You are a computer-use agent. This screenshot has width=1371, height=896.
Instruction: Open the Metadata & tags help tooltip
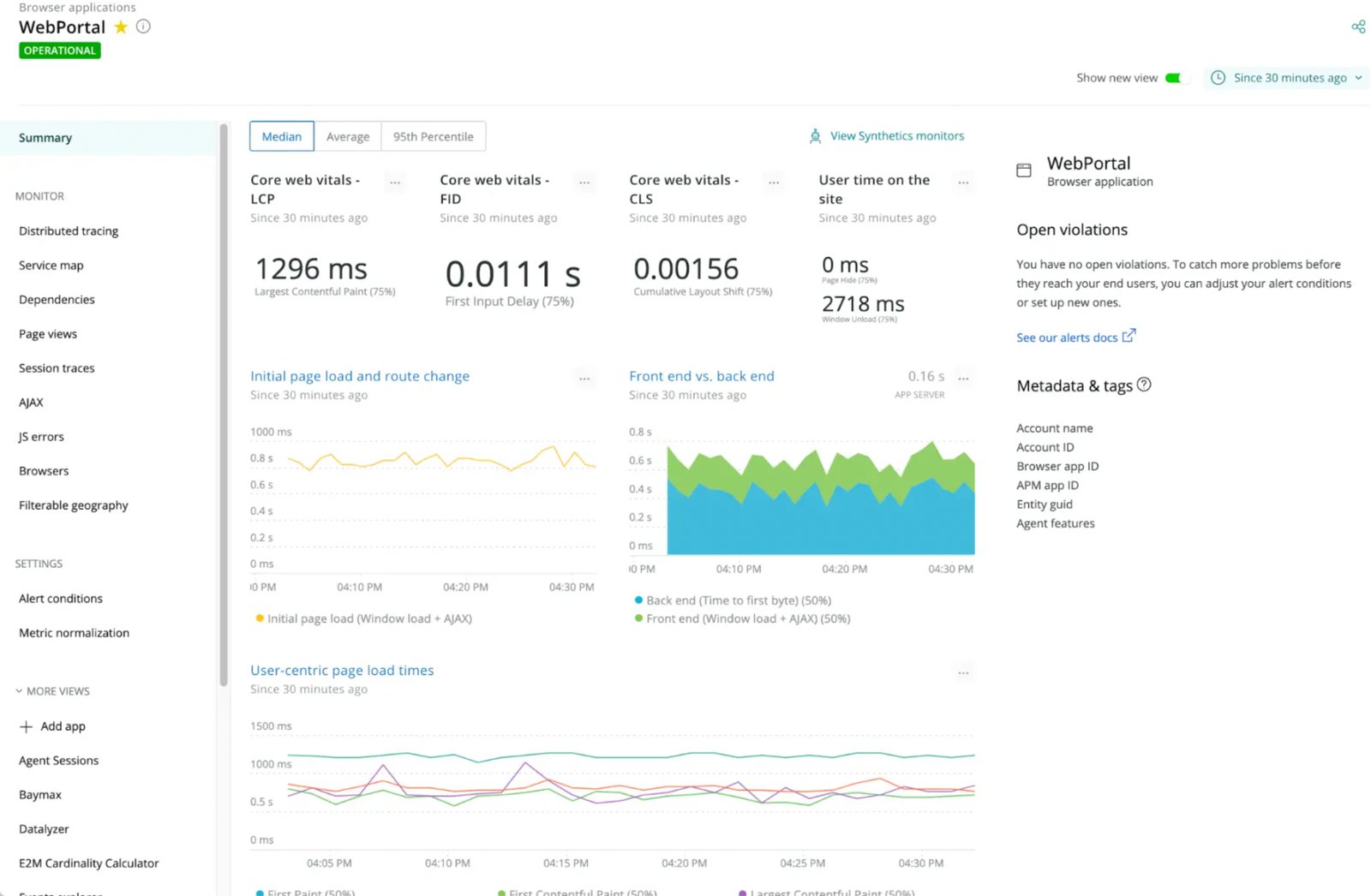[x=1144, y=385]
